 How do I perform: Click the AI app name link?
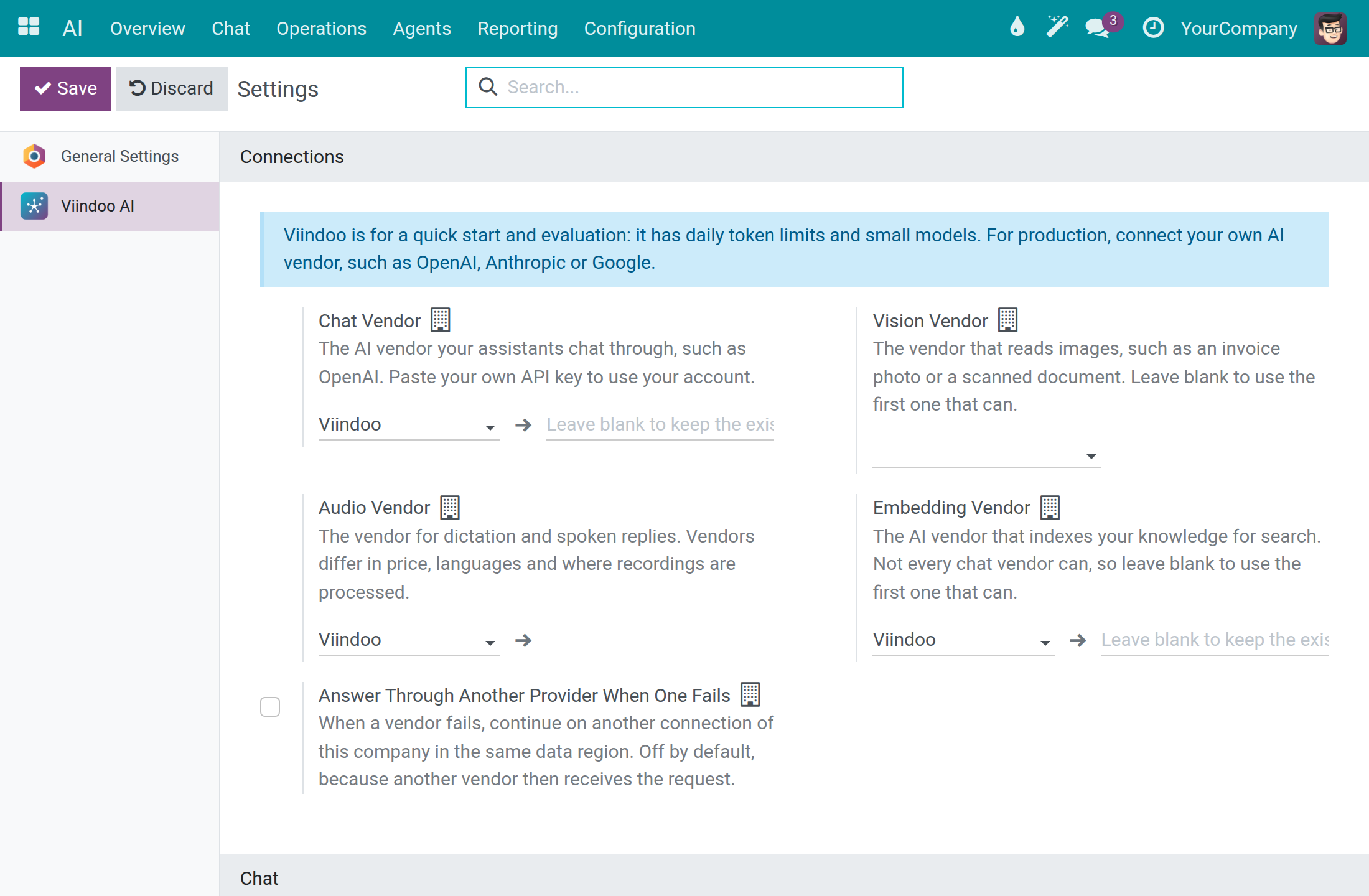coord(72,28)
